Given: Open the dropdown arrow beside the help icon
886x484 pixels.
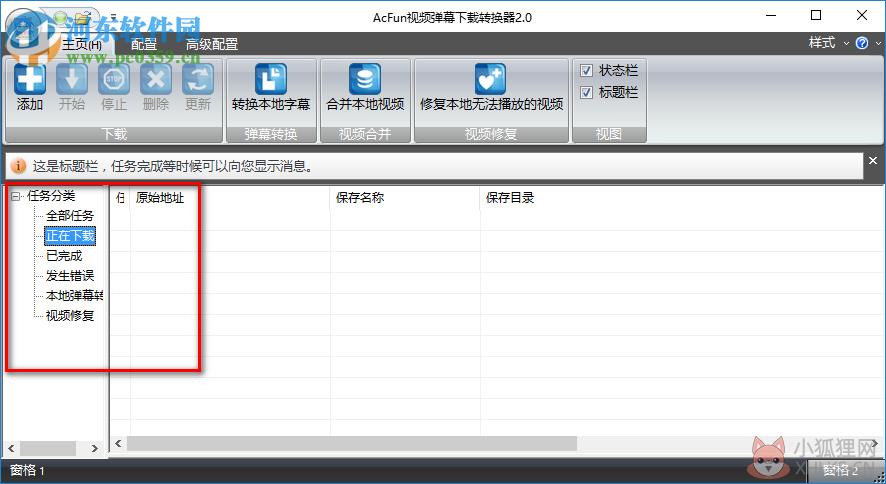Looking at the screenshot, I should [x=878, y=43].
